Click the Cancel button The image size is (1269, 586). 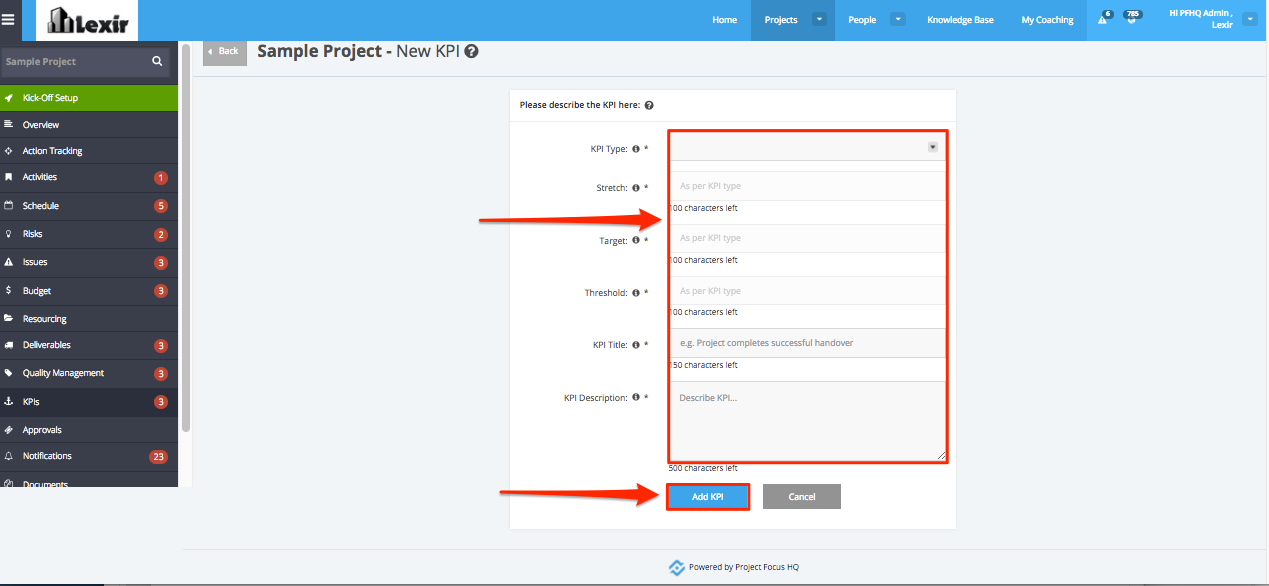click(x=802, y=497)
